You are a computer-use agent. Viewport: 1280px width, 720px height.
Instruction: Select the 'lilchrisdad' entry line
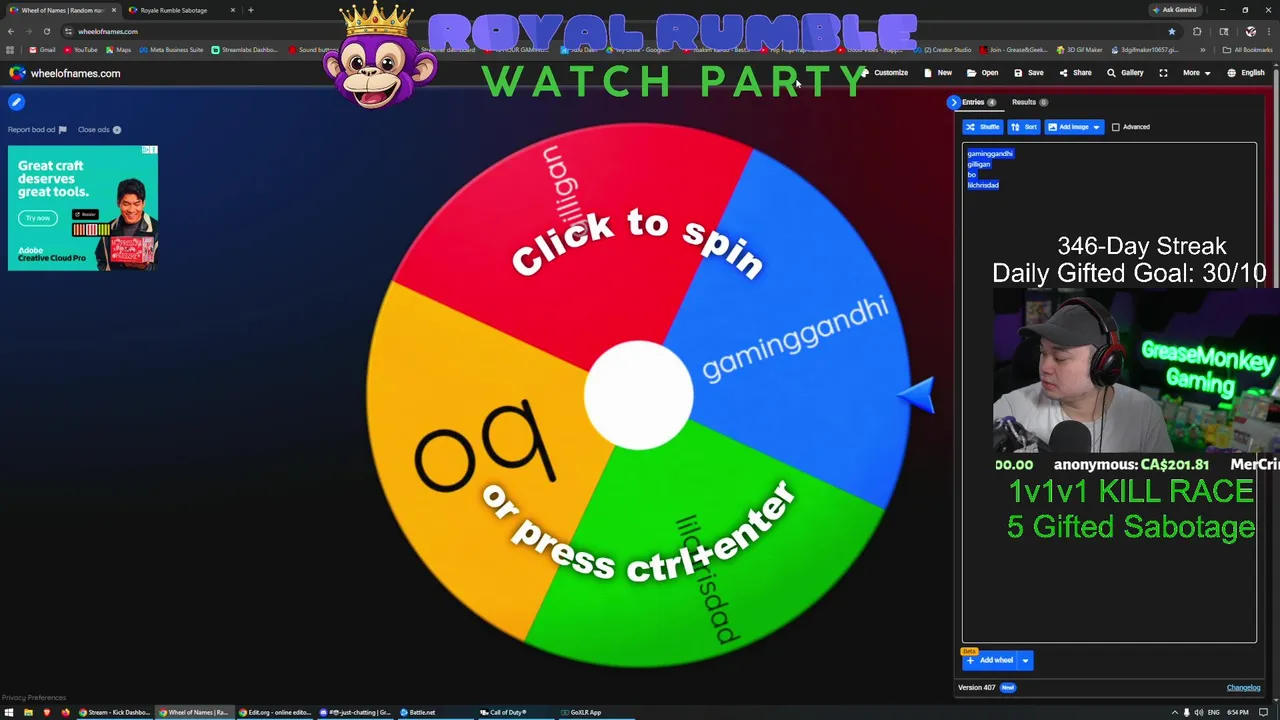pos(983,185)
